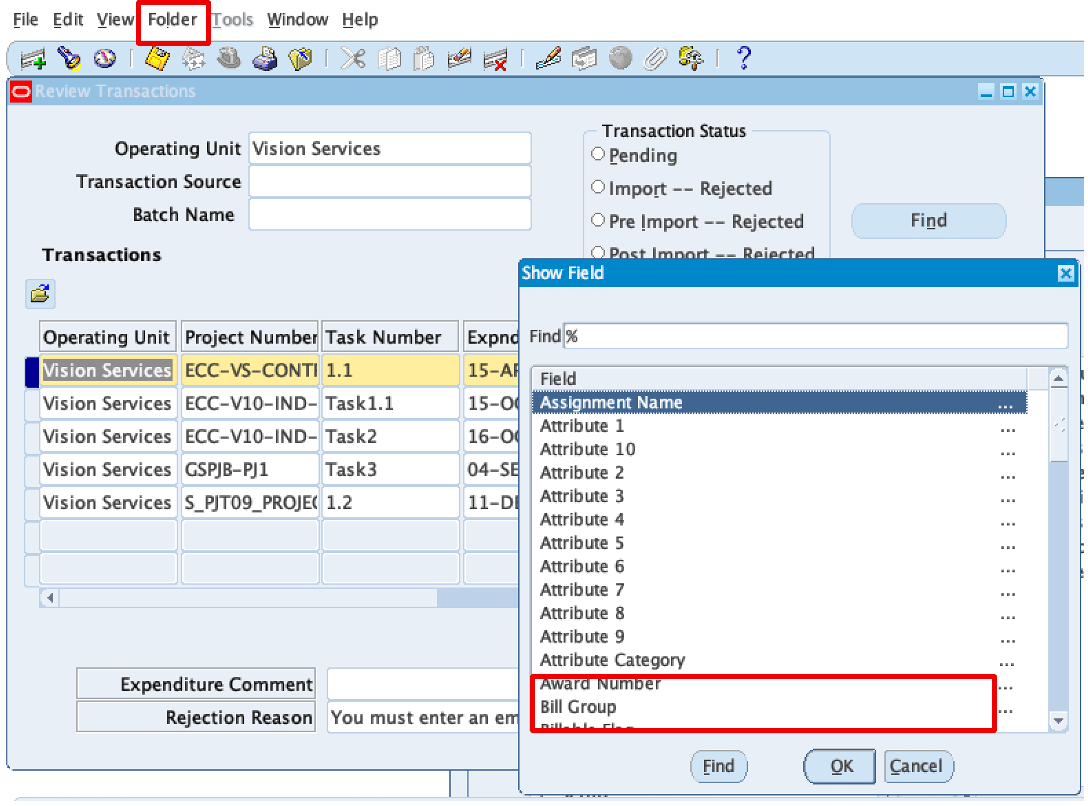Click the paperclip Attachments icon
This screenshot has height=806, width=1088.
655,59
